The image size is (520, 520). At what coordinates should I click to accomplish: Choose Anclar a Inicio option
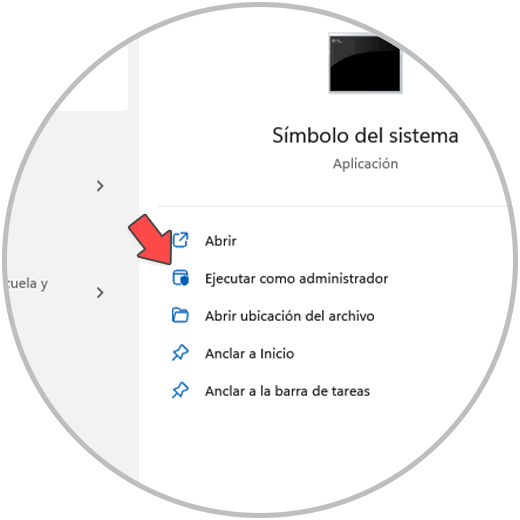click(x=249, y=354)
